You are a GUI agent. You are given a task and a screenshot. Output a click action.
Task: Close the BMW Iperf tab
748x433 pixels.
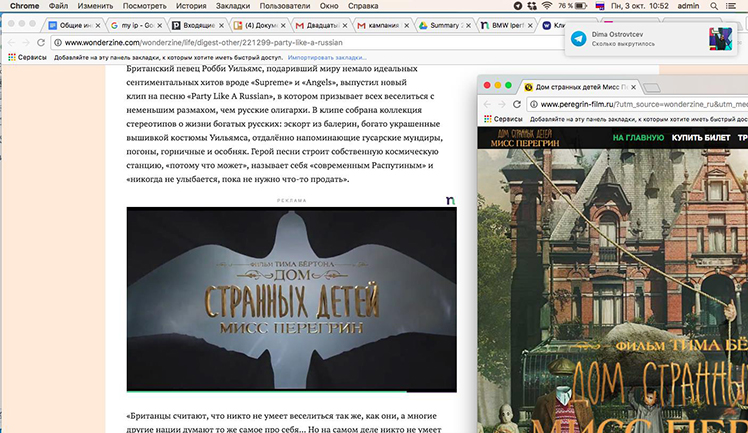tap(530, 26)
